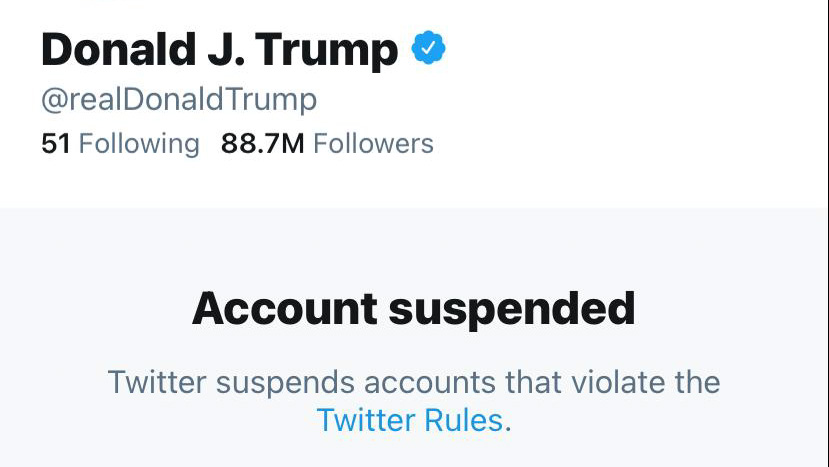Click the word suspended in the heading
The width and height of the screenshot is (829, 467).
tap(512, 310)
